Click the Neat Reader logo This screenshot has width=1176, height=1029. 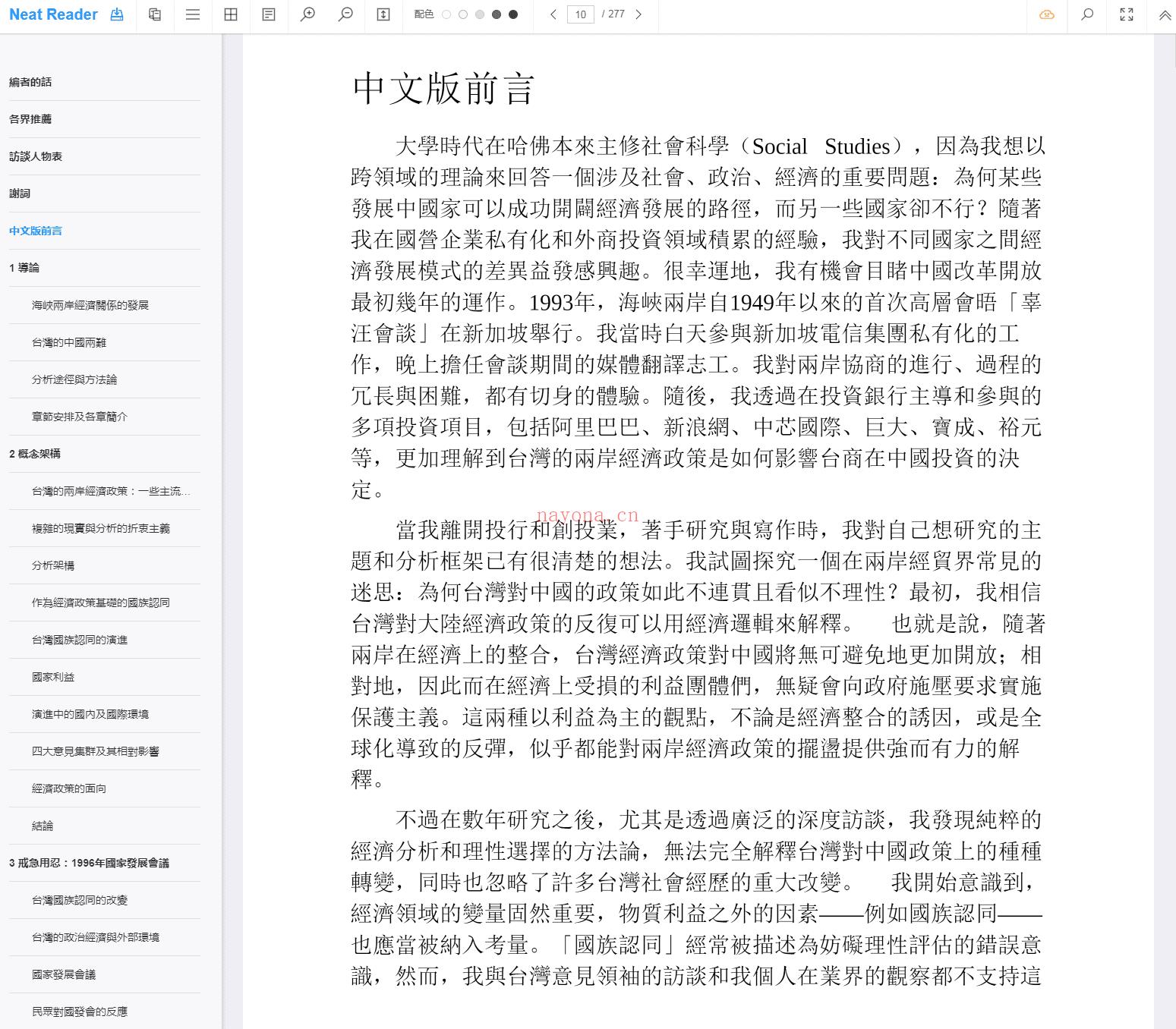tap(53, 14)
